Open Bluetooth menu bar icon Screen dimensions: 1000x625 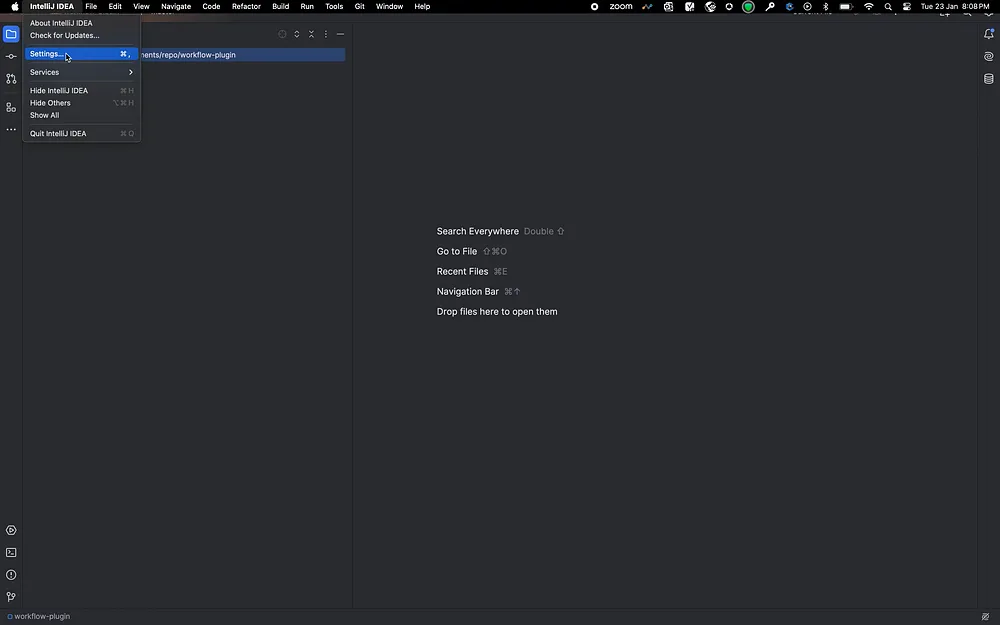point(826,6)
